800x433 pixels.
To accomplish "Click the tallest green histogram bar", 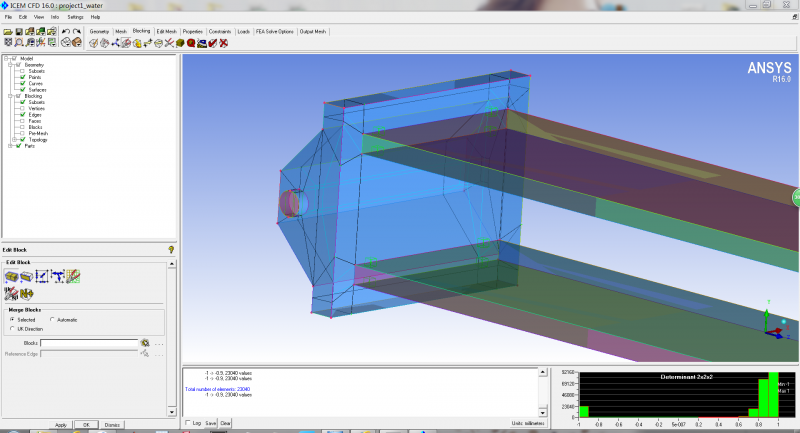I will [773, 394].
